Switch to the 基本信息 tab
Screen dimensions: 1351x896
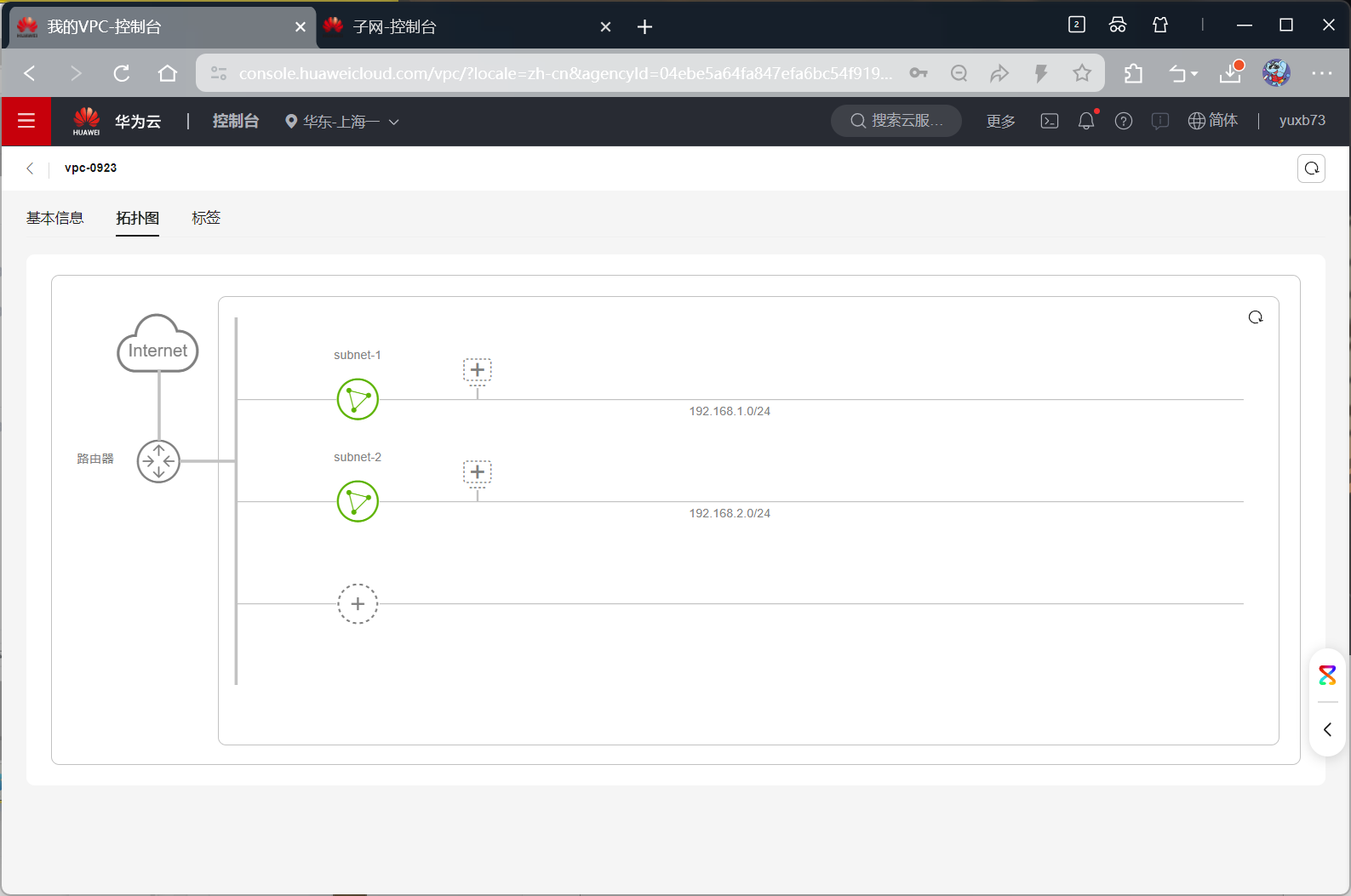point(54,218)
